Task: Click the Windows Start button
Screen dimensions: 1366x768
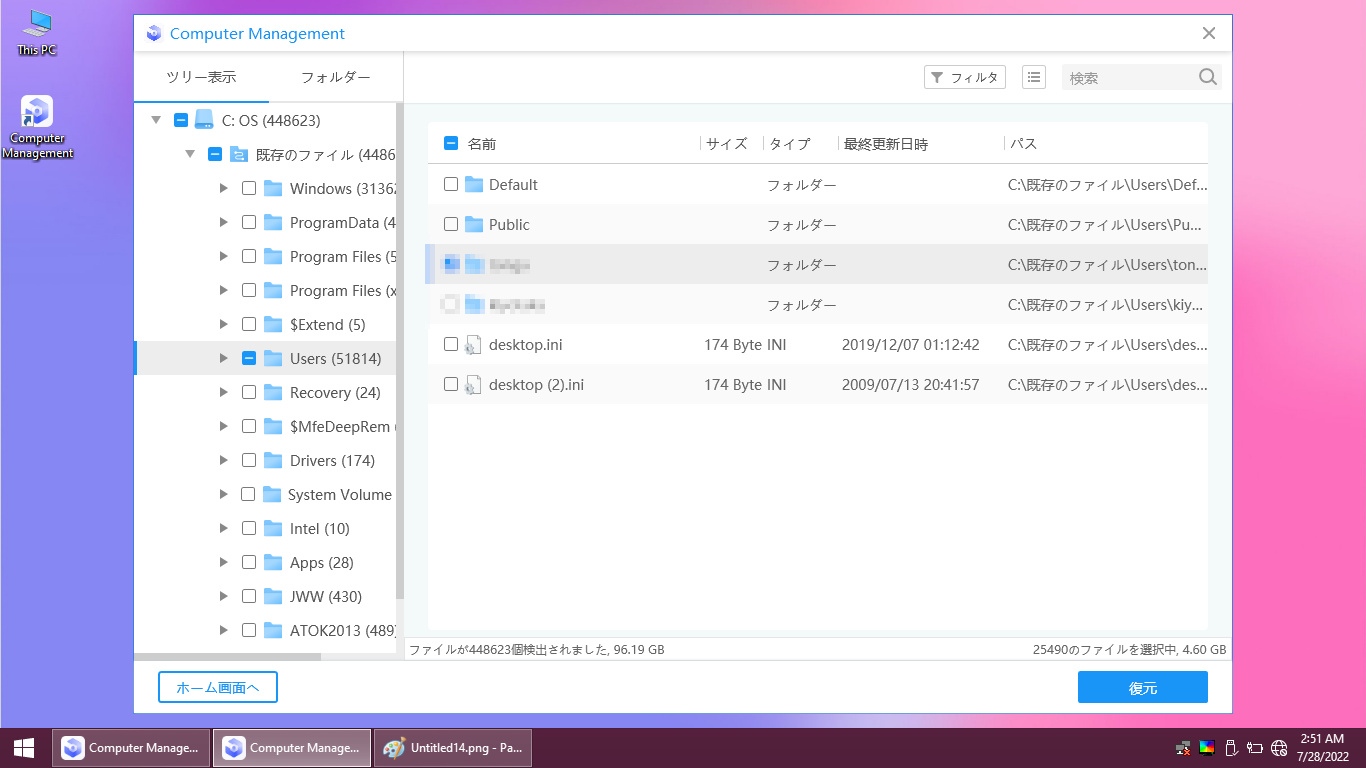Action: 24,747
